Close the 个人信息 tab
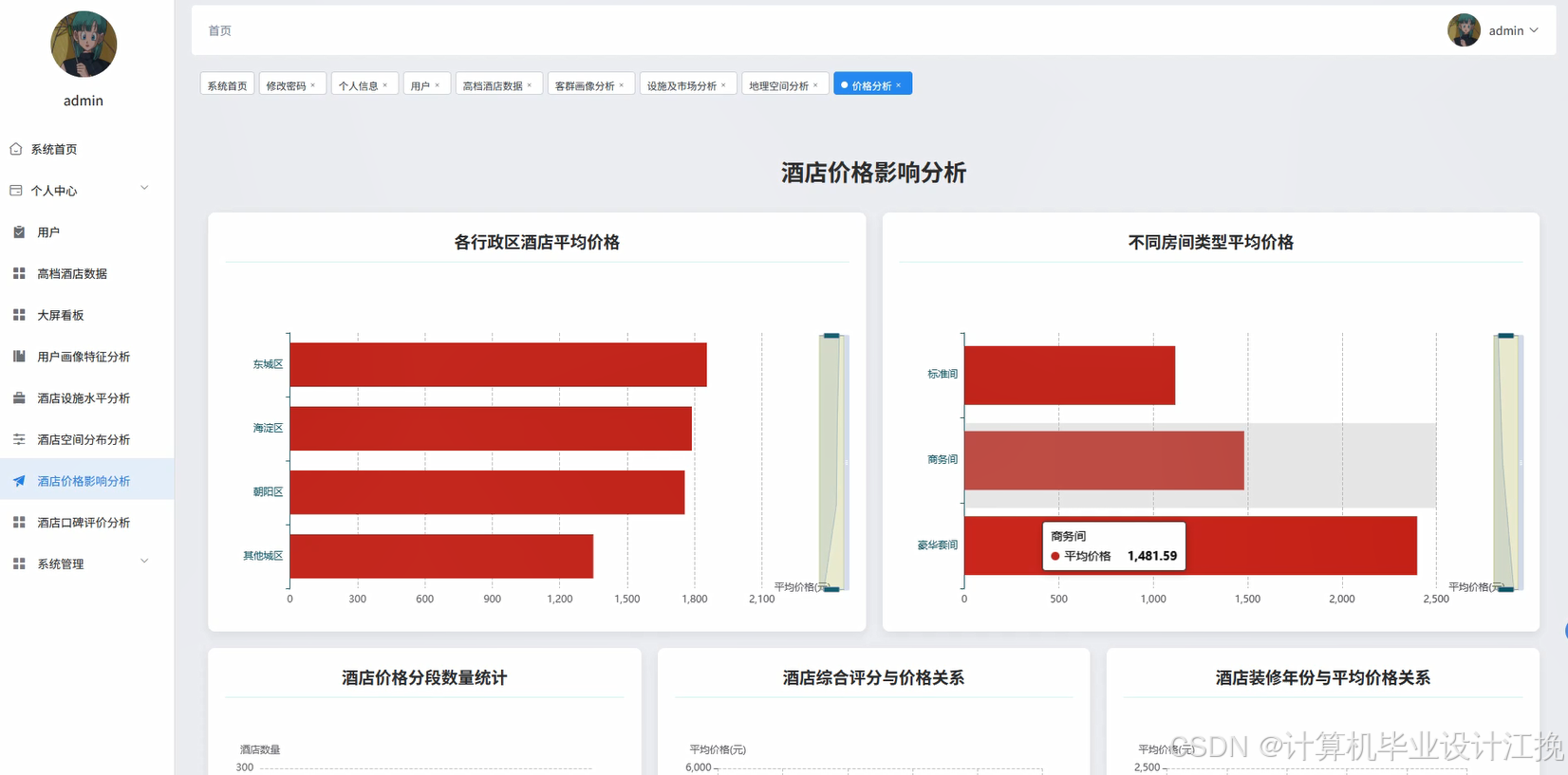This screenshot has height=775, width=1568. 385,85
